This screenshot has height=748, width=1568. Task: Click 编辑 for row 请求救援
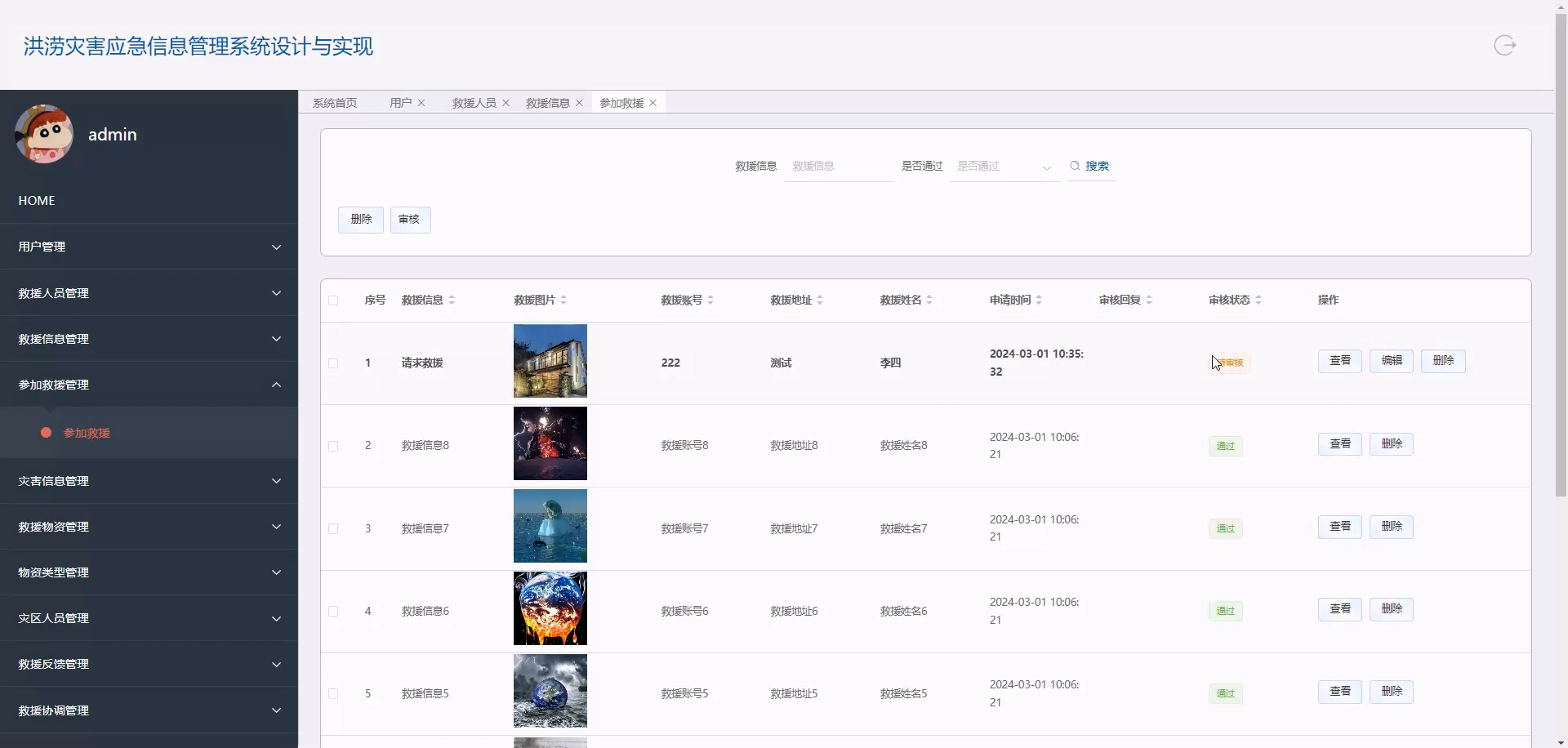coord(1392,361)
